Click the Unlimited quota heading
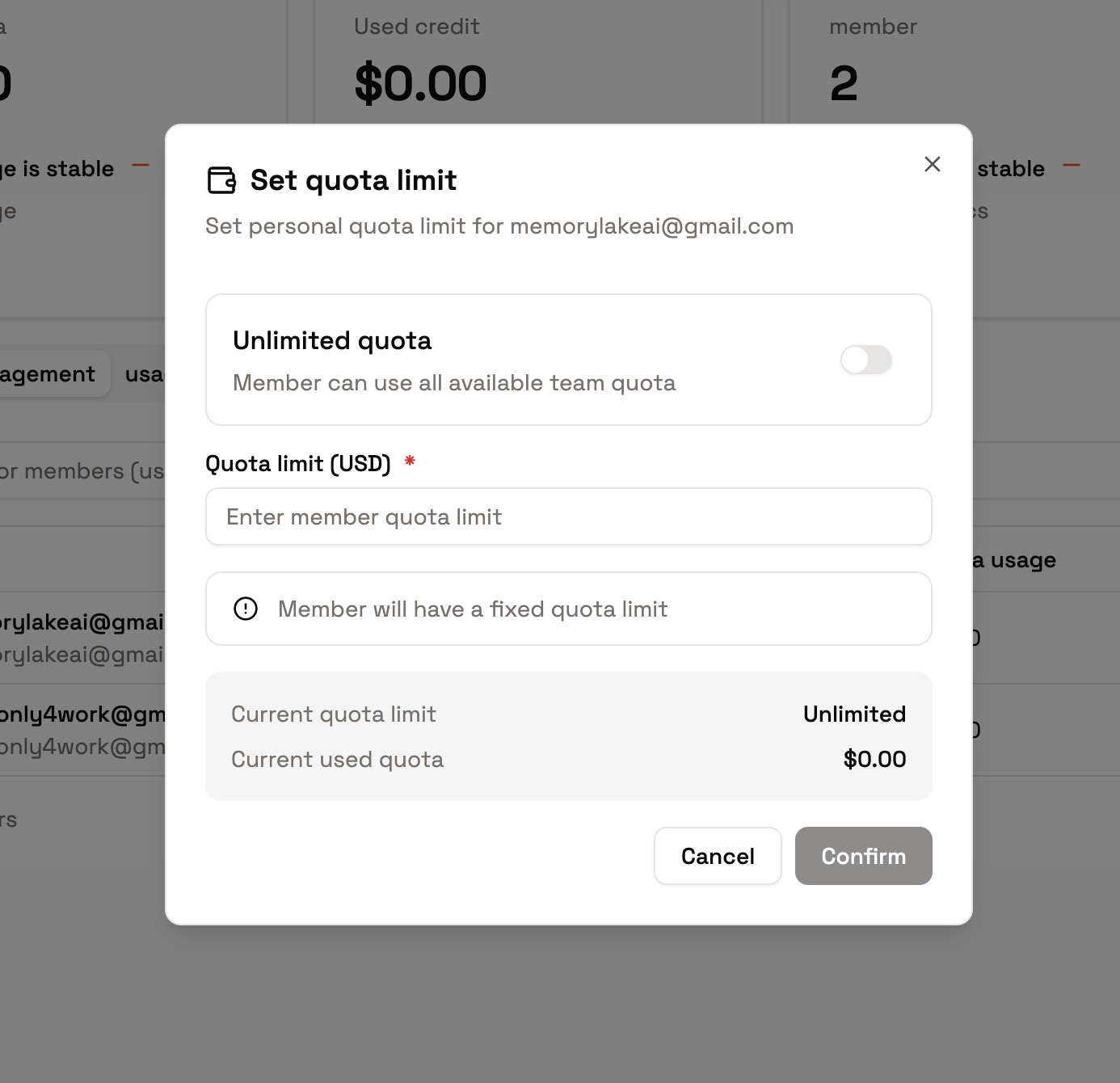Image resolution: width=1120 pixels, height=1083 pixels. click(332, 340)
